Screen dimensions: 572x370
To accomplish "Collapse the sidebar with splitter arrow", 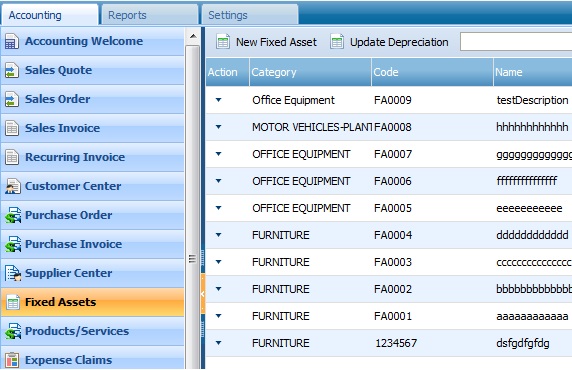I will pyautogui.click(x=202, y=294).
